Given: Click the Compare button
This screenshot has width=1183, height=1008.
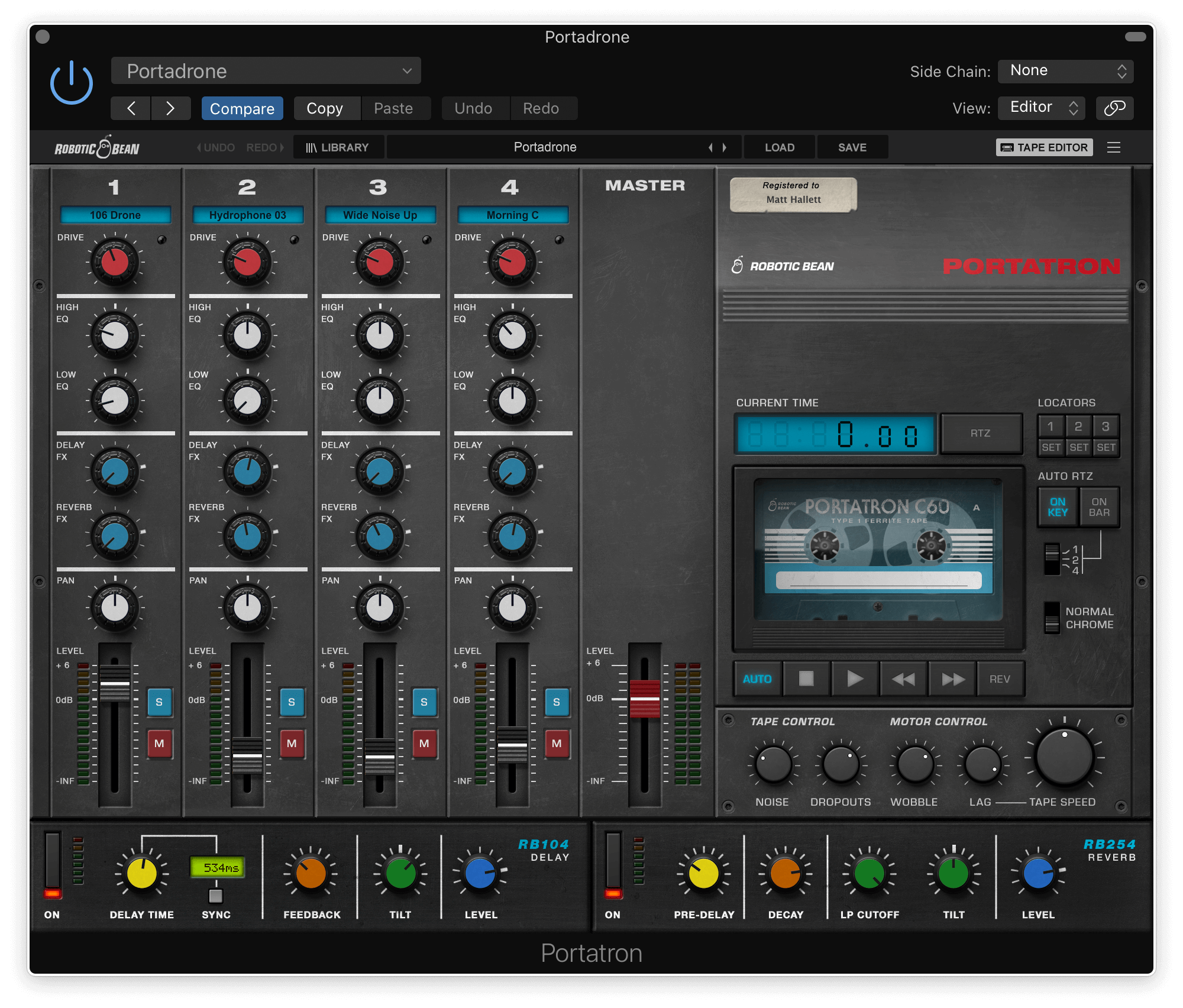Looking at the screenshot, I should click(x=242, y=109).
